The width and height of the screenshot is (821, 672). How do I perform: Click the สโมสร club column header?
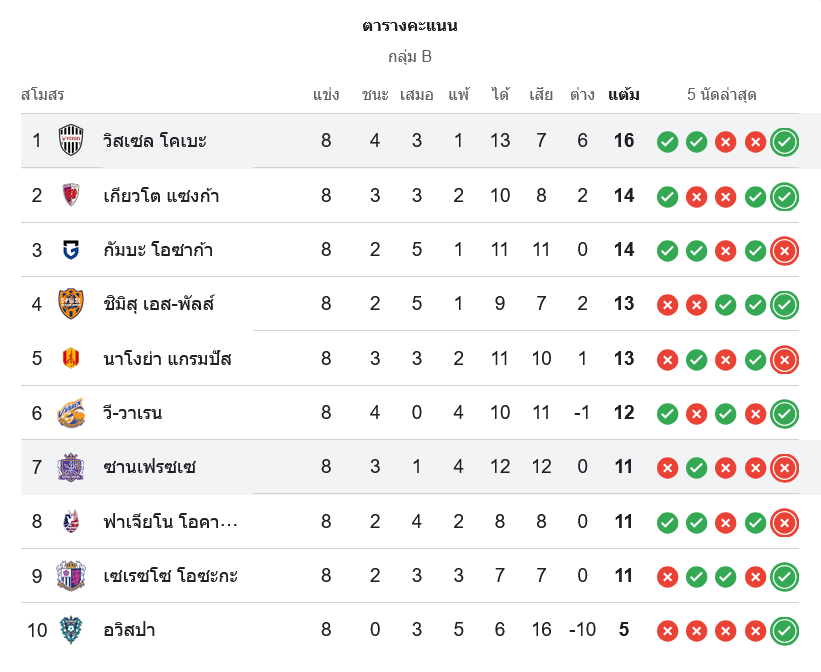pos(43,95)
